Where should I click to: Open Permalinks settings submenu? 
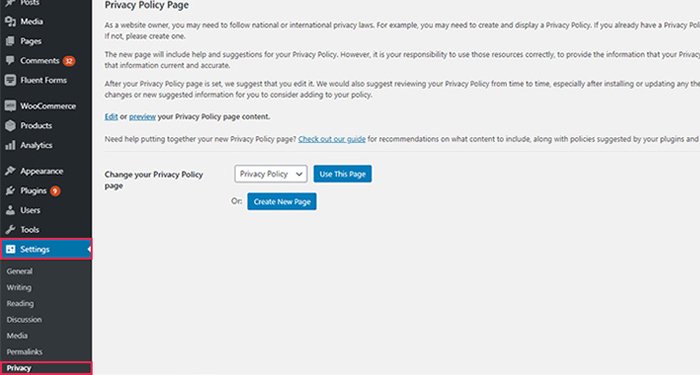25,351
